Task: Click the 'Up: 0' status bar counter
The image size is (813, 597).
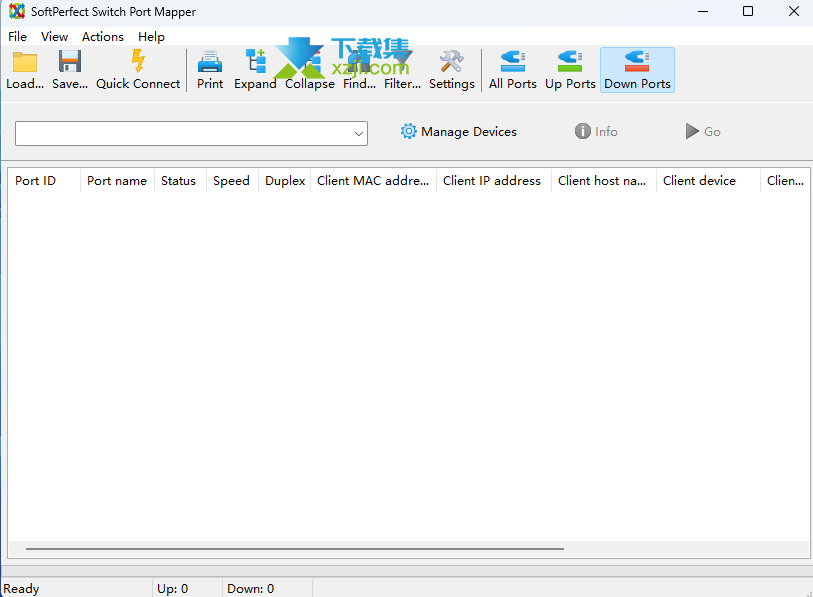Action: (x=173, y=589)
